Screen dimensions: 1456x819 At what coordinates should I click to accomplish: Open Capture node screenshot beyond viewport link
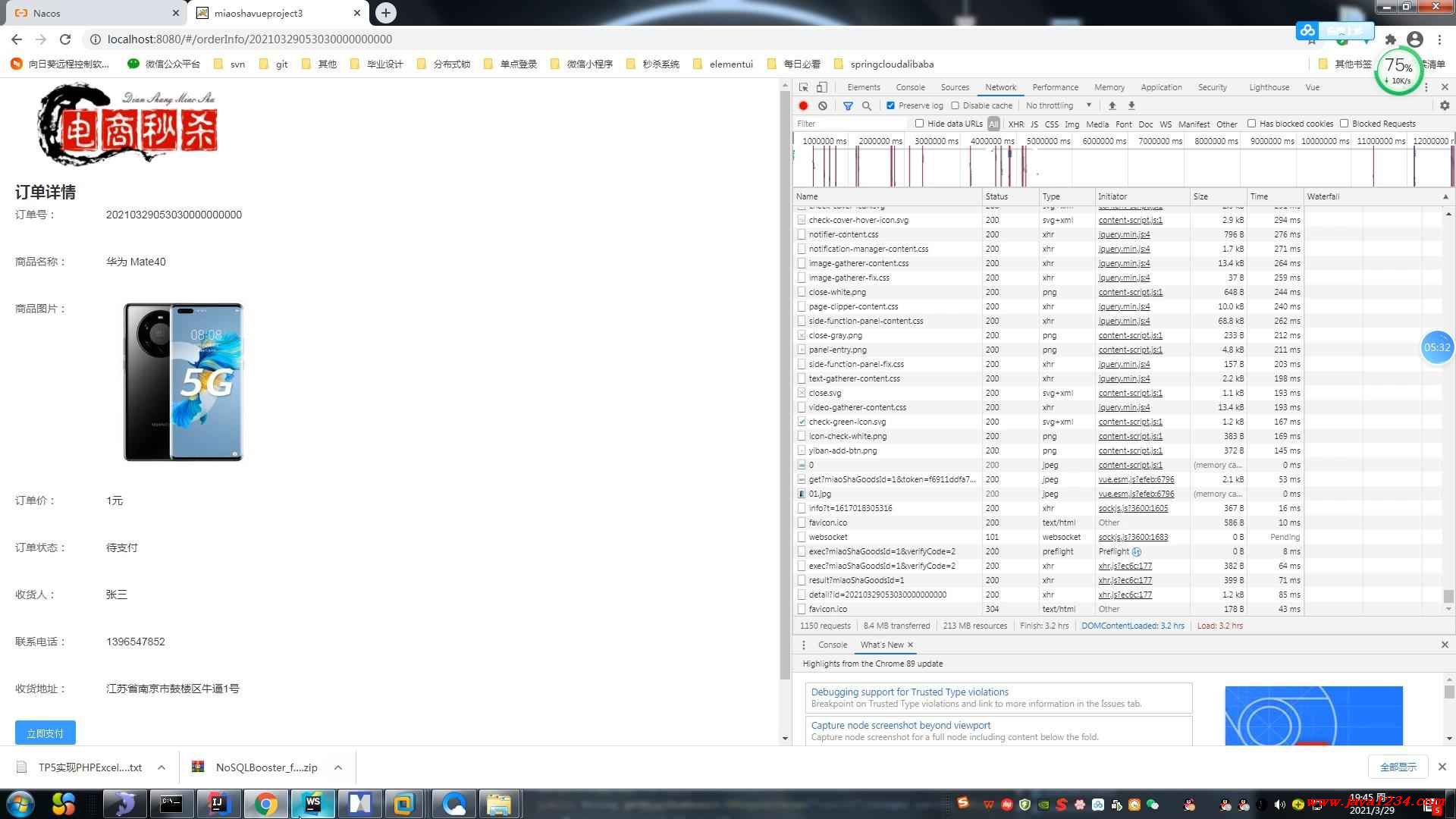[x=900, y=725]
